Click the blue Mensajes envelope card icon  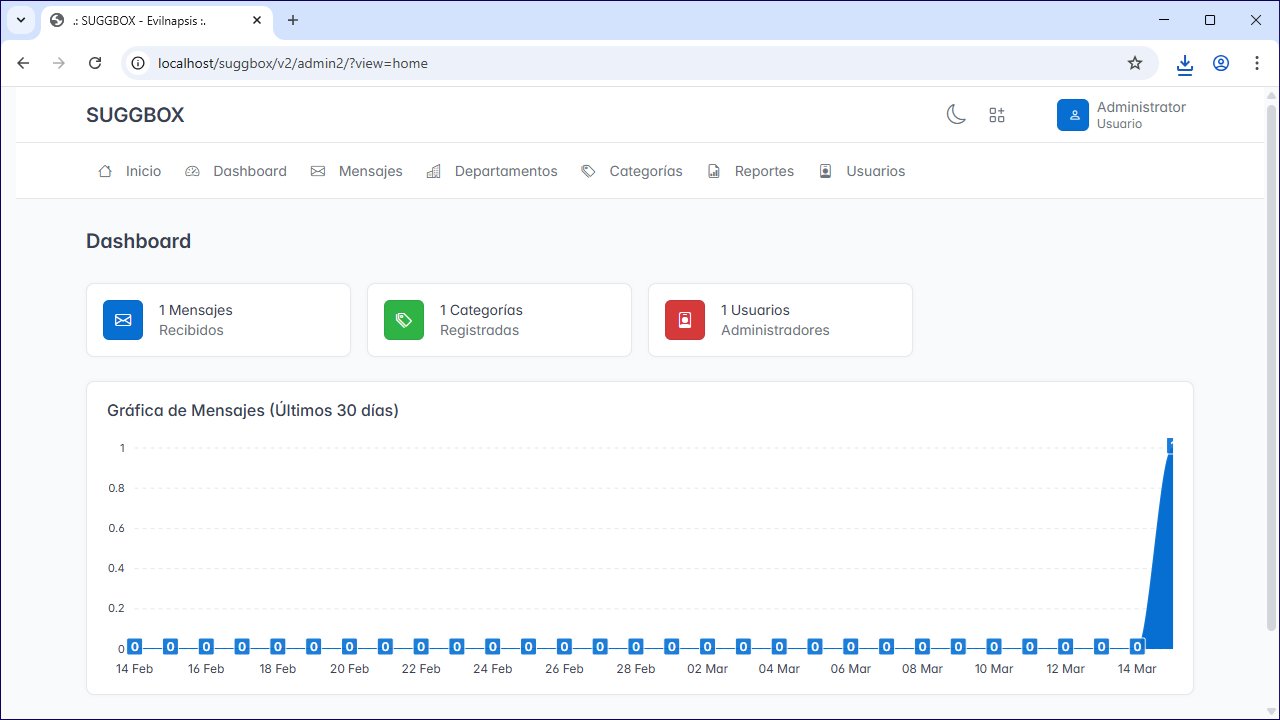pyautogui.click(x=123, y=320)
